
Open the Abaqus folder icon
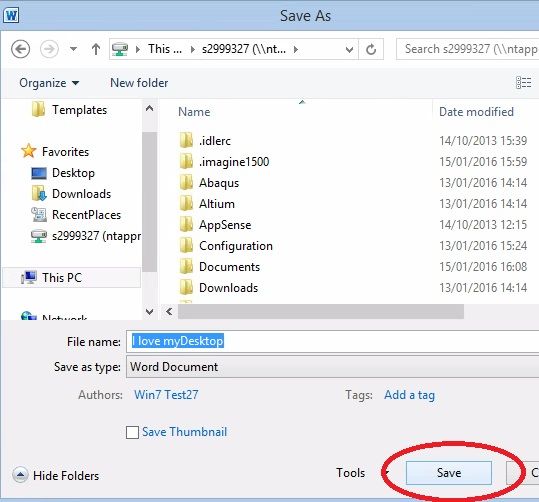[186, 183]
